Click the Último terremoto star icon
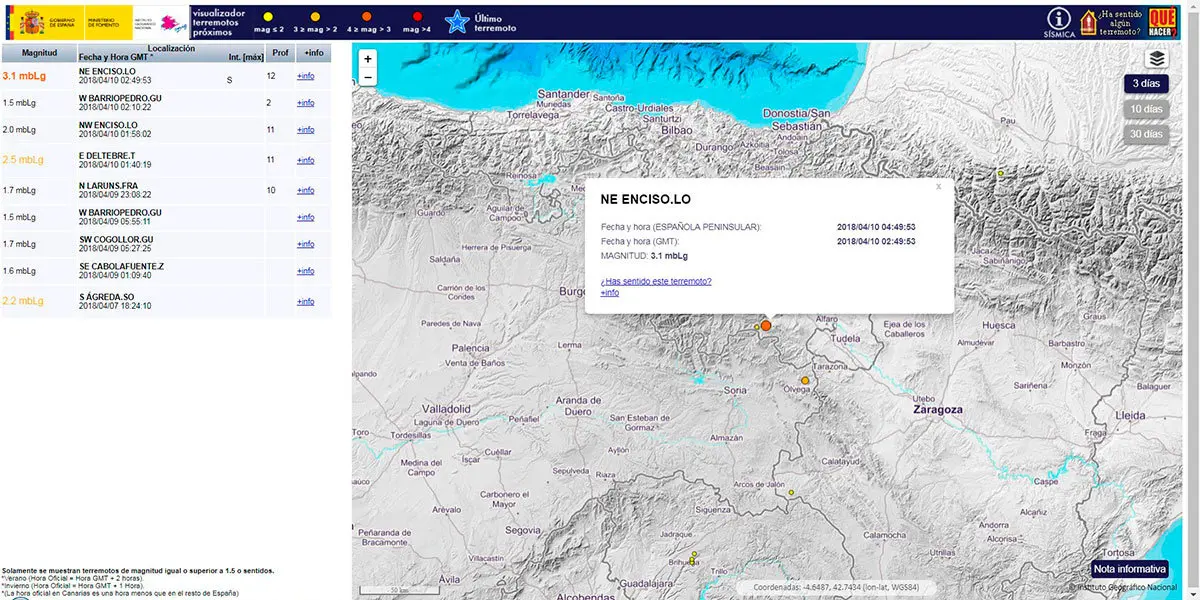The width and height of the screenshot is (1200, 600). 457,22
